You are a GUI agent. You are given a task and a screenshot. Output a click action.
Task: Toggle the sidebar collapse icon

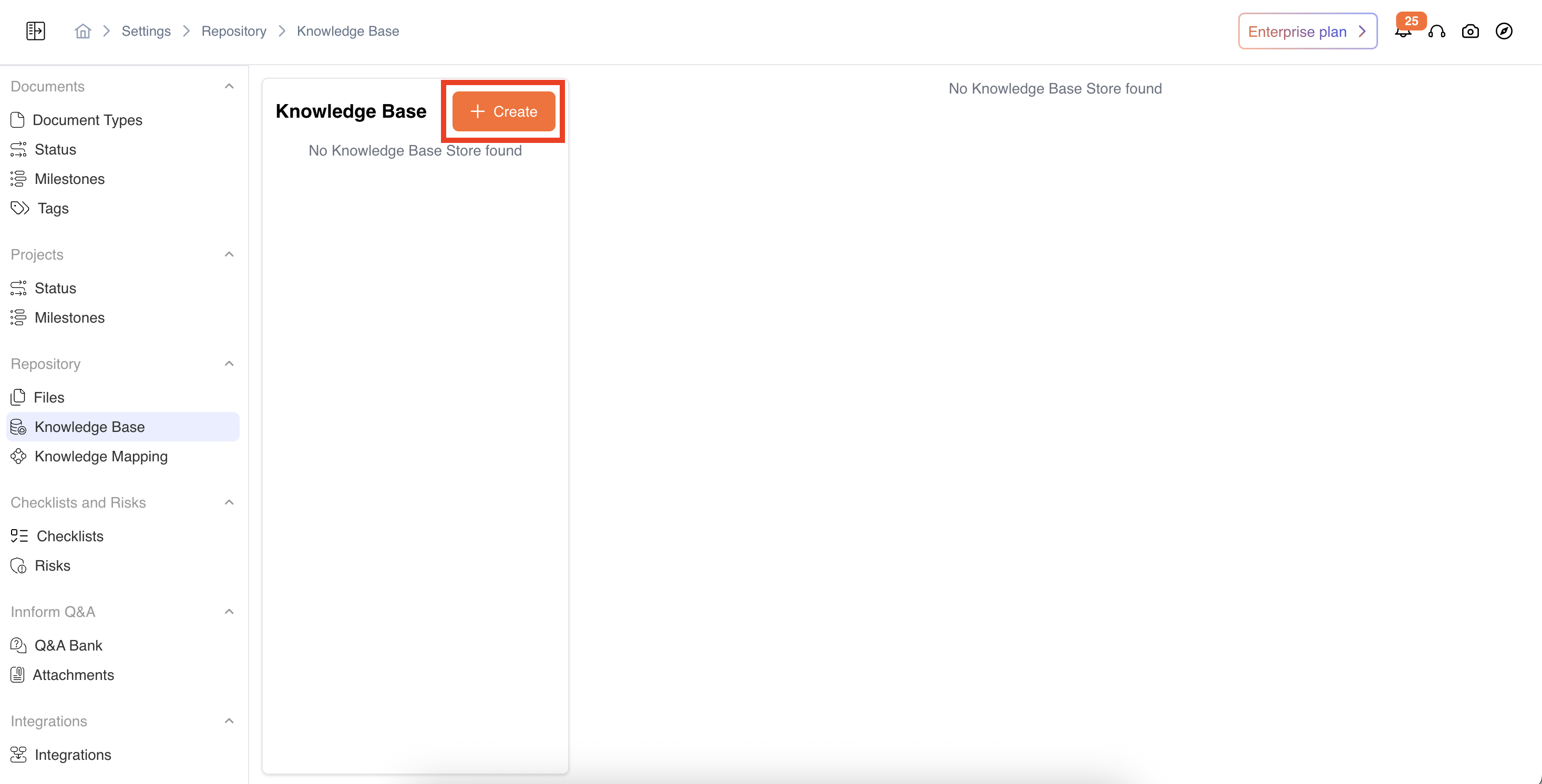pos(35,30)
